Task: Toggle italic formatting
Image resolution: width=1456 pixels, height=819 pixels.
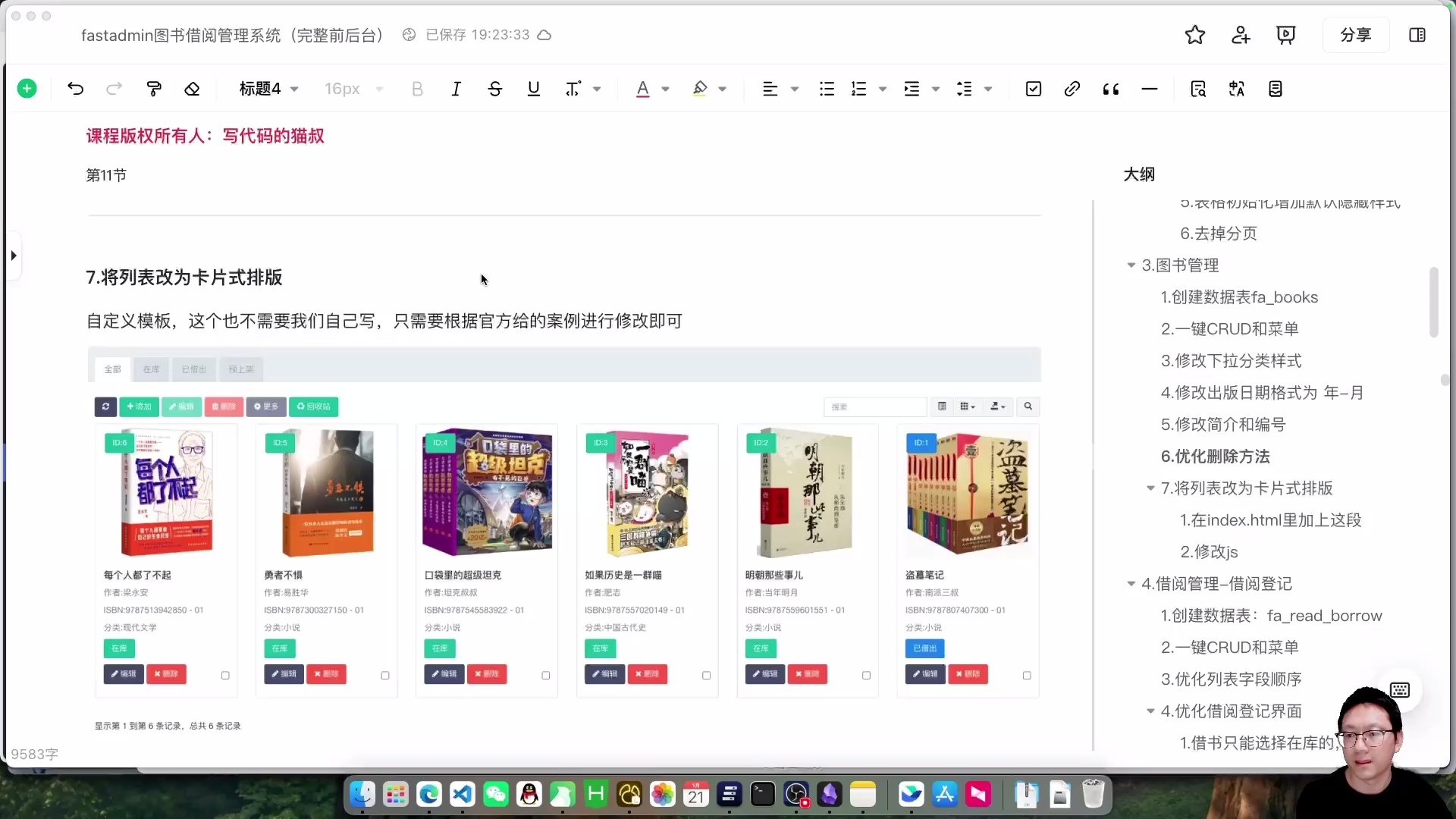Action: pyautogui.click(x=456, y=89)
